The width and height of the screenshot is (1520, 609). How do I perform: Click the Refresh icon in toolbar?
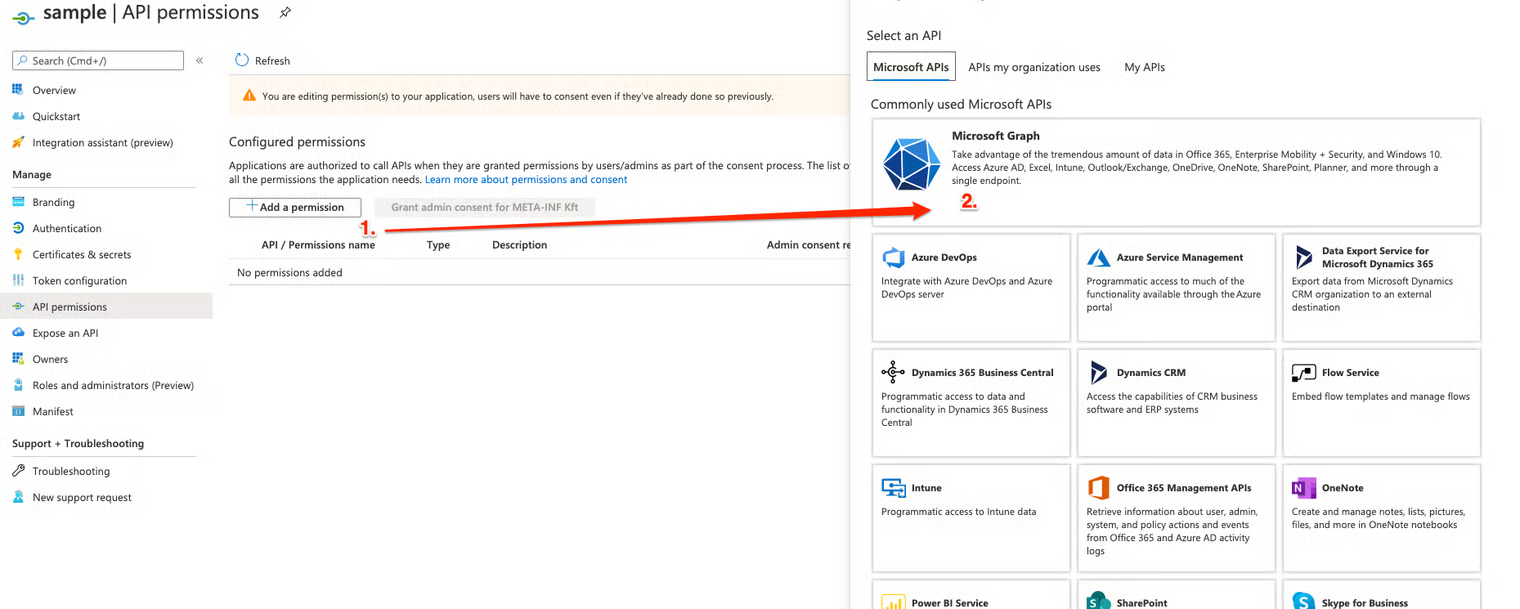(242, 61)
